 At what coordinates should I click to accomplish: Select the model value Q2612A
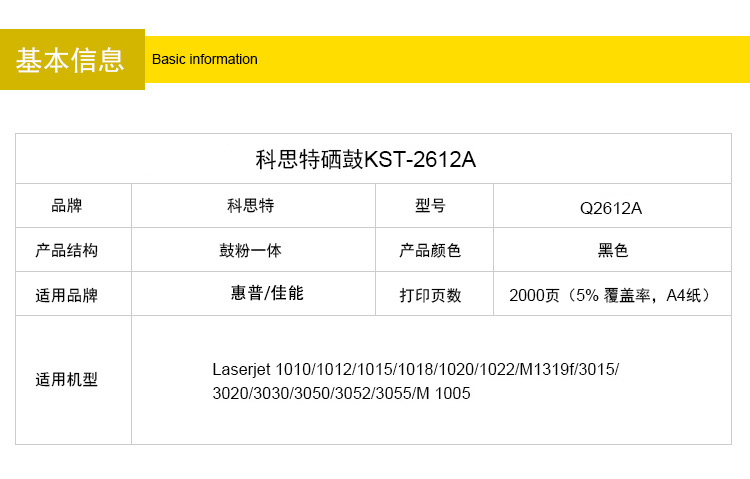click(611, 208)
